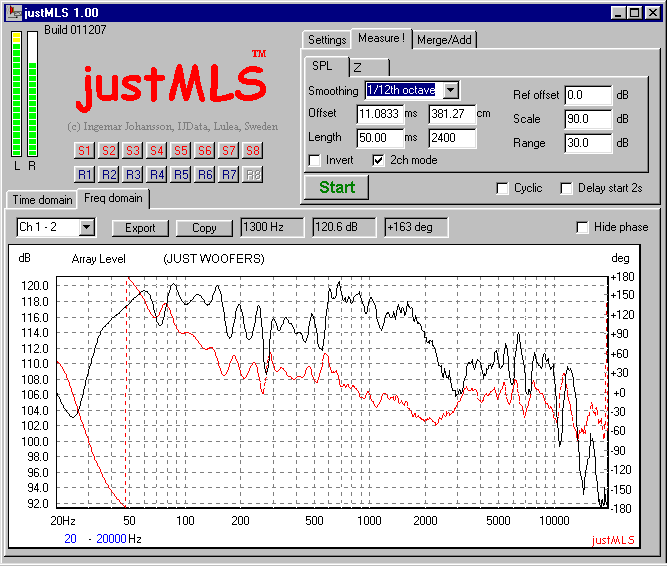
Task: Click the (JUST WOOFERS) graph label
Action: pos(214,259)
